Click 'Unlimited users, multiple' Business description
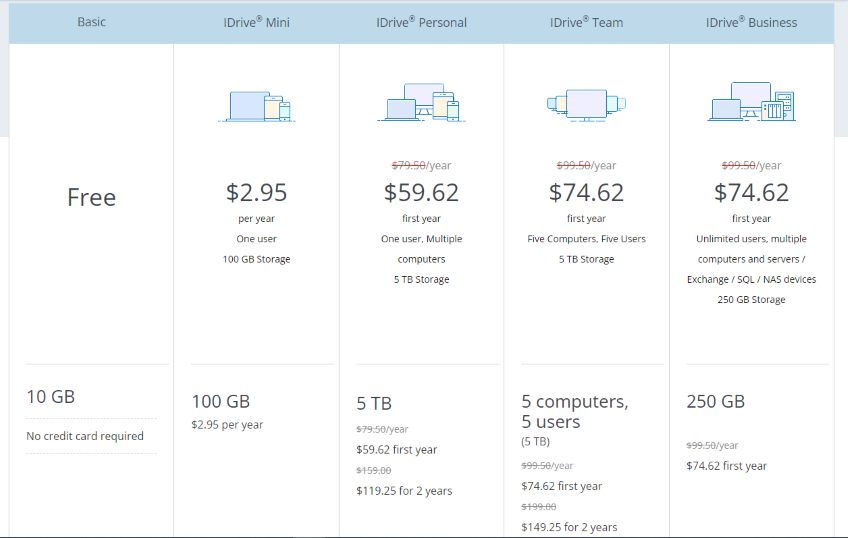The height and width of the screenshot is (538, 848). (751, 239)
